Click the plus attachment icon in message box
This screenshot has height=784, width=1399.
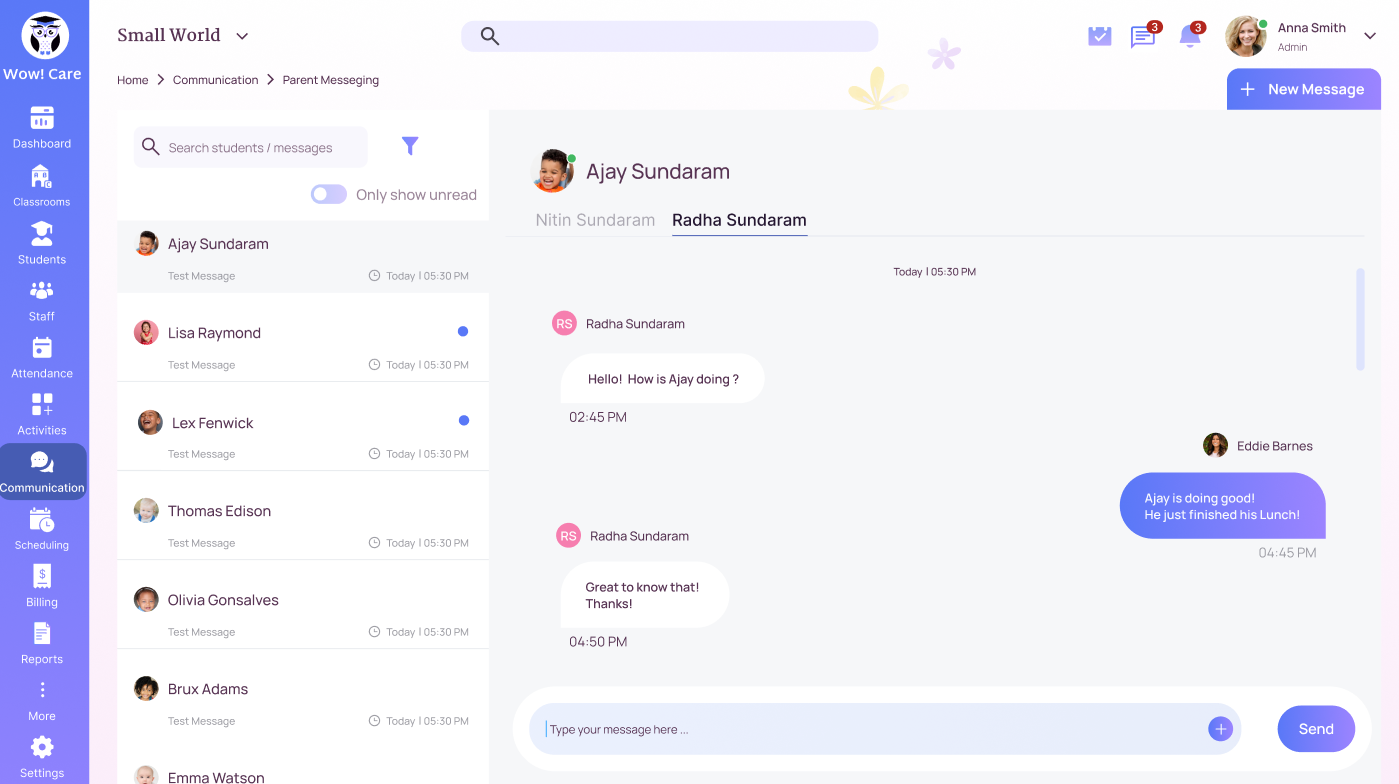[x=1220, y=729]
